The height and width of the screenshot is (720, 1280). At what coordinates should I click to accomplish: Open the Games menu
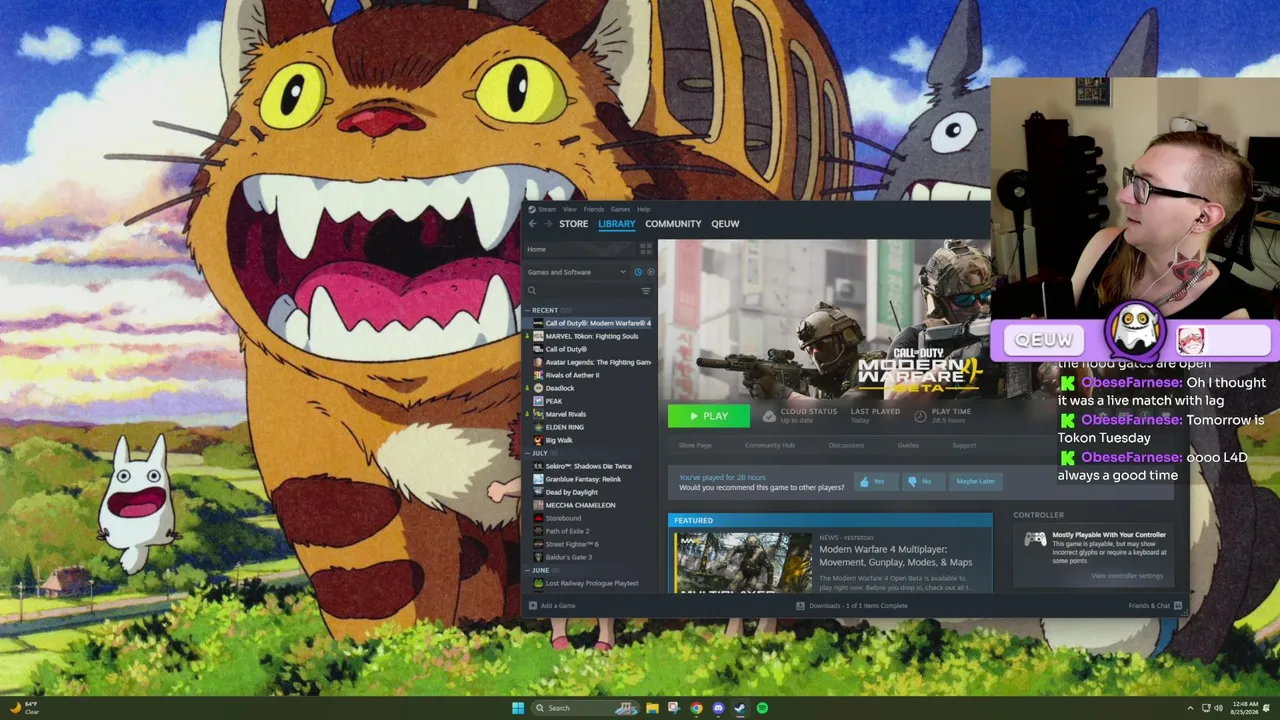tap(620, 209)
